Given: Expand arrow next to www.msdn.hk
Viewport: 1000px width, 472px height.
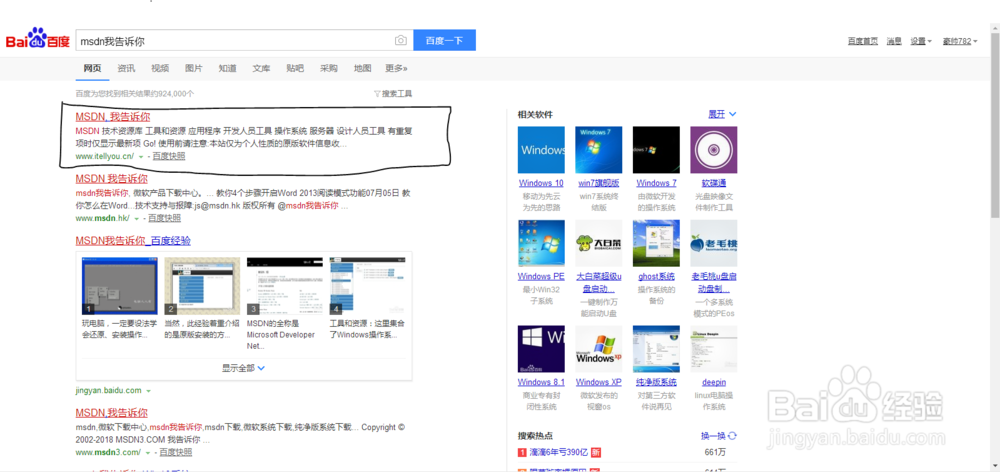Looking at the screenshot, I should (136, 219).
